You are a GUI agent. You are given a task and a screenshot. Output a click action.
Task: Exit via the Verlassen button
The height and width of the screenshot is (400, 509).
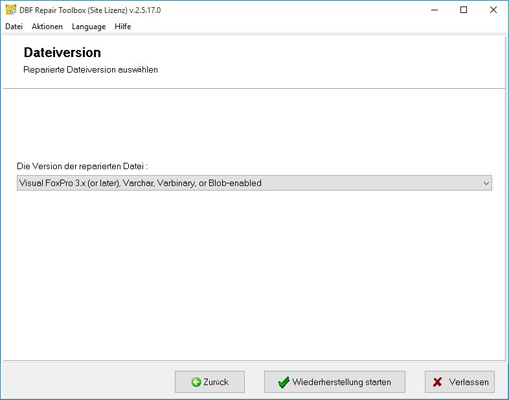tap(460, 382)
